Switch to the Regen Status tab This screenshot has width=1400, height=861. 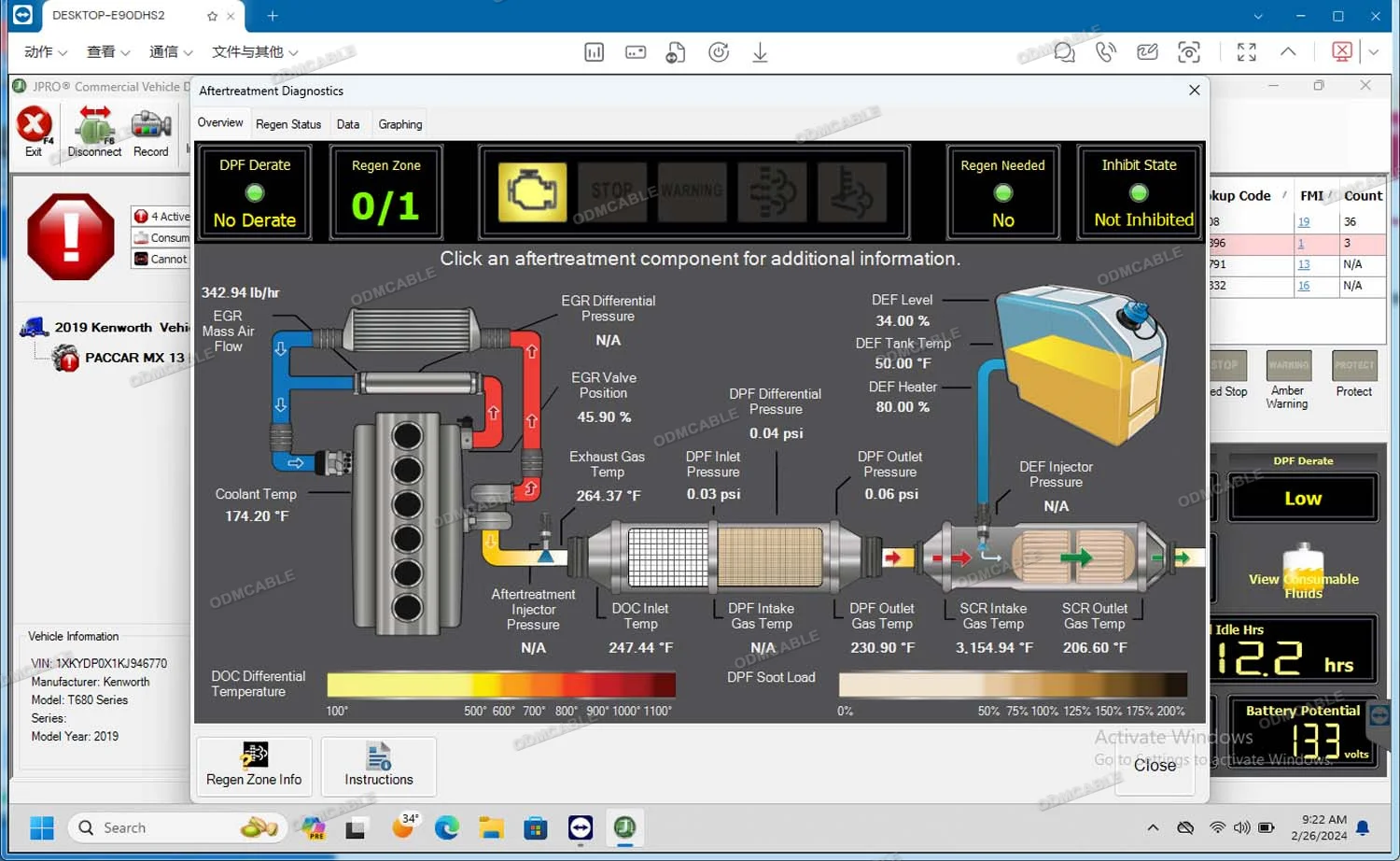pos(288,124)
